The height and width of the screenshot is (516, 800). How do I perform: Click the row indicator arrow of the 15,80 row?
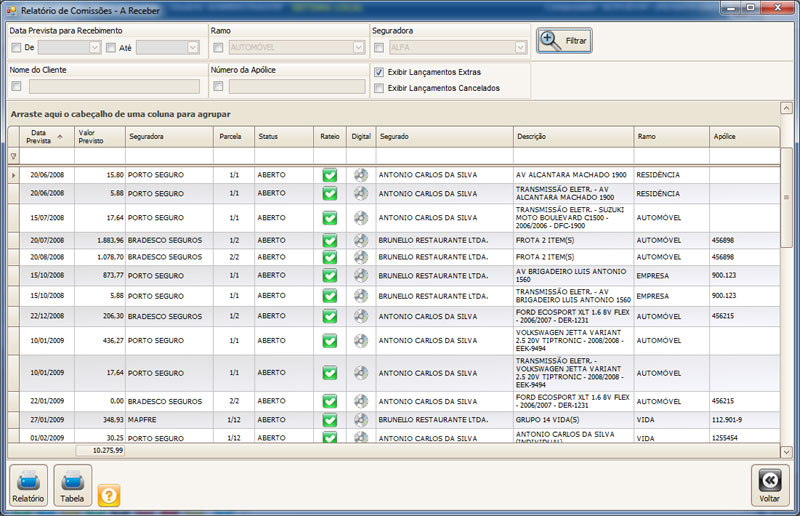coord(14,175)
